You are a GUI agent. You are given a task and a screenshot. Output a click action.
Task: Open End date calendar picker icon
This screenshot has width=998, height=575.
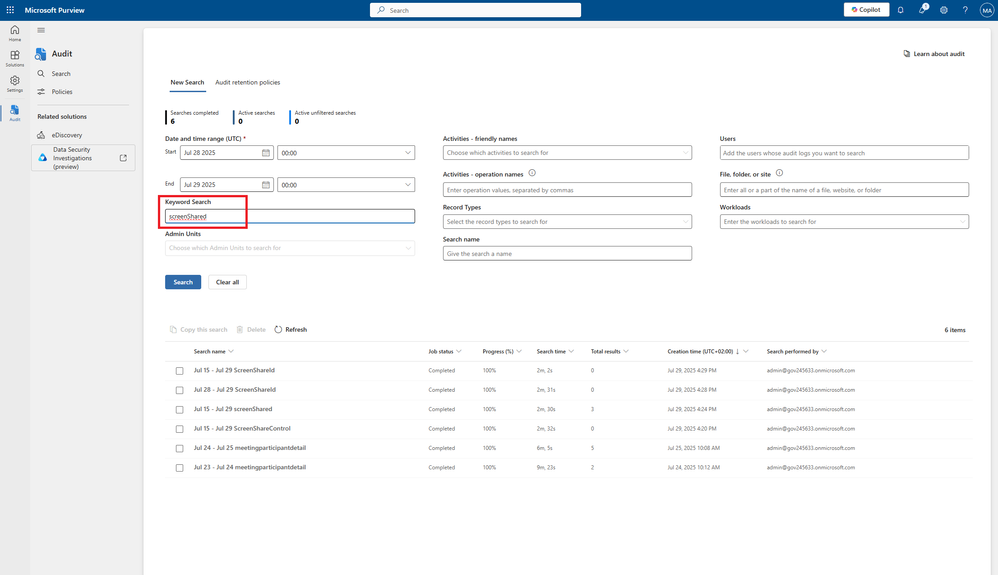pos(266,185)
